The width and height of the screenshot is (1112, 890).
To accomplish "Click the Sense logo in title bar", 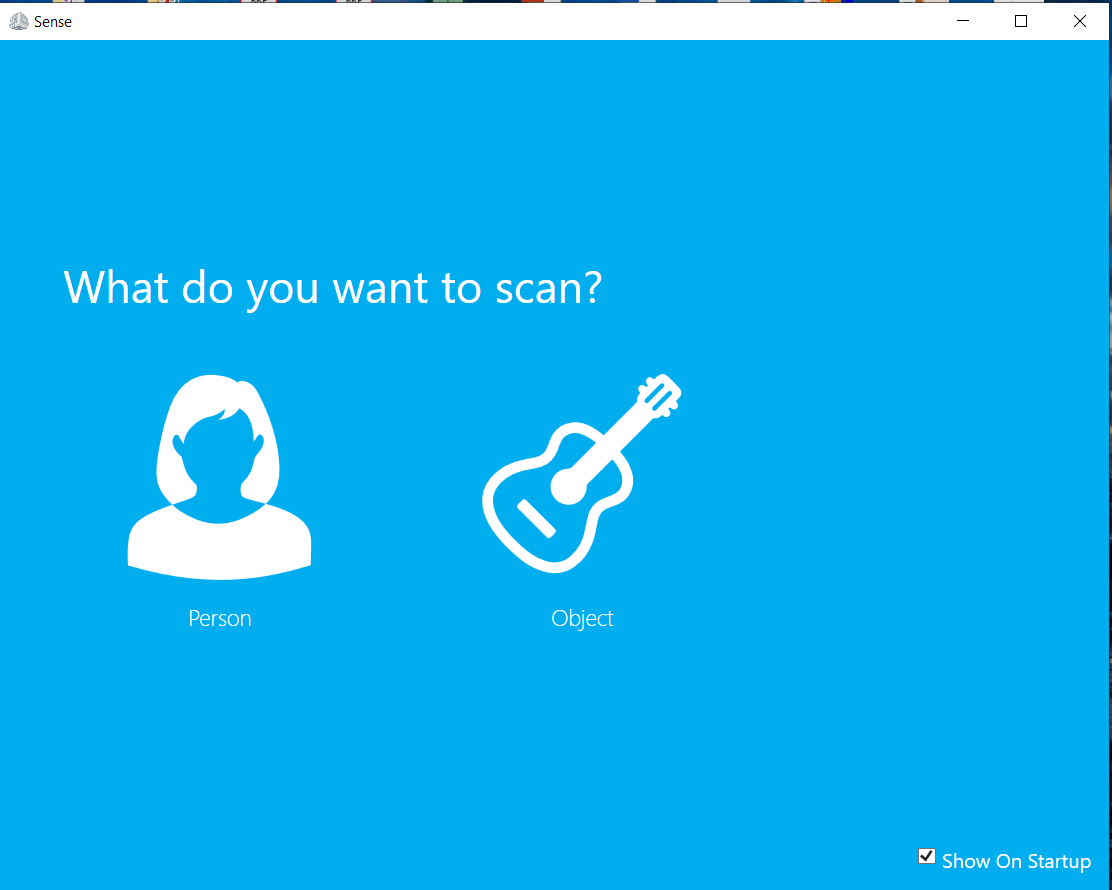I will [x=18, y=21].
